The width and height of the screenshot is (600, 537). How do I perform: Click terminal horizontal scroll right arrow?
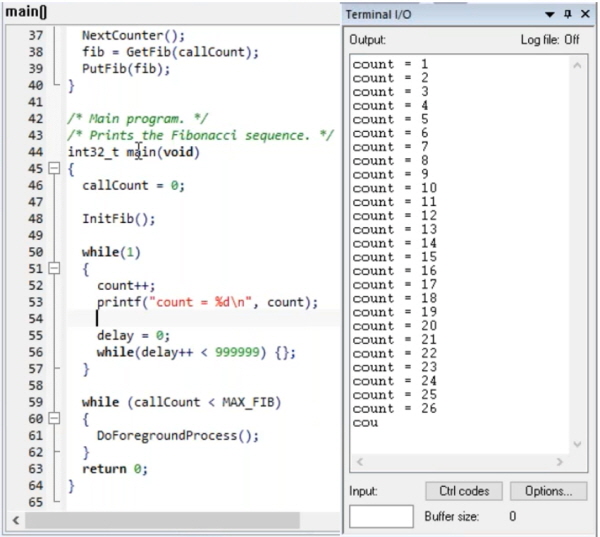coord(560,462)
